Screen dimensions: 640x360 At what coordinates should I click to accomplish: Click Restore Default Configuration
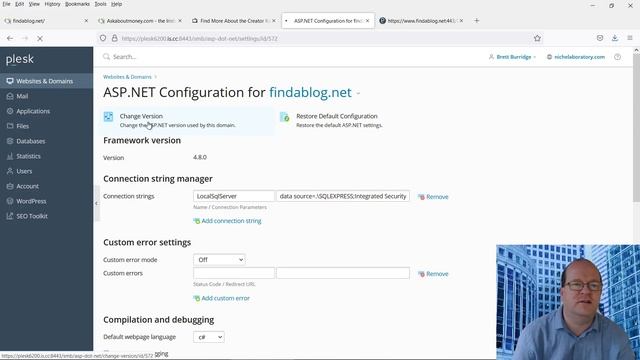point(337,116)
